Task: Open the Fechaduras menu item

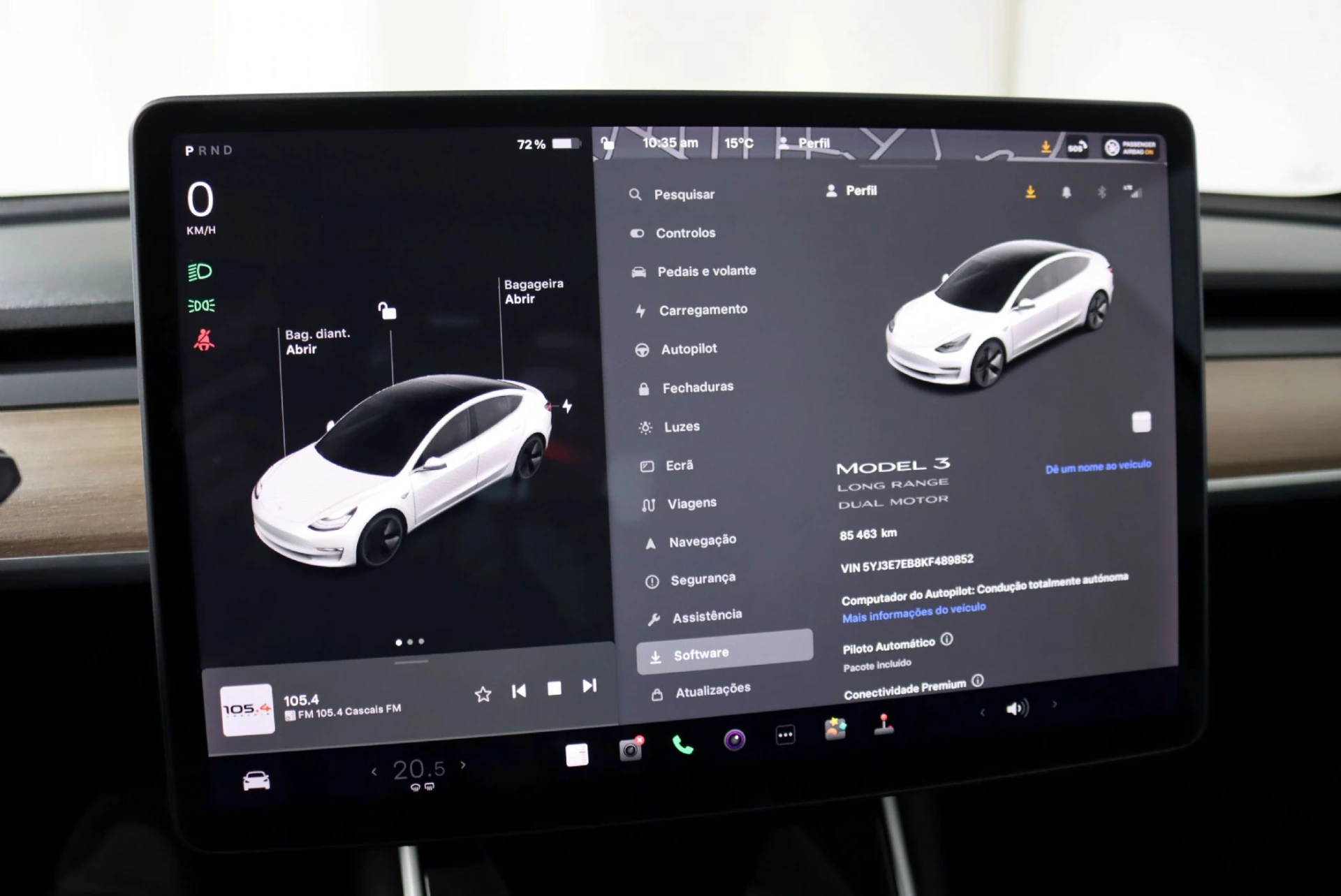Action: click(x=685, y=388)
